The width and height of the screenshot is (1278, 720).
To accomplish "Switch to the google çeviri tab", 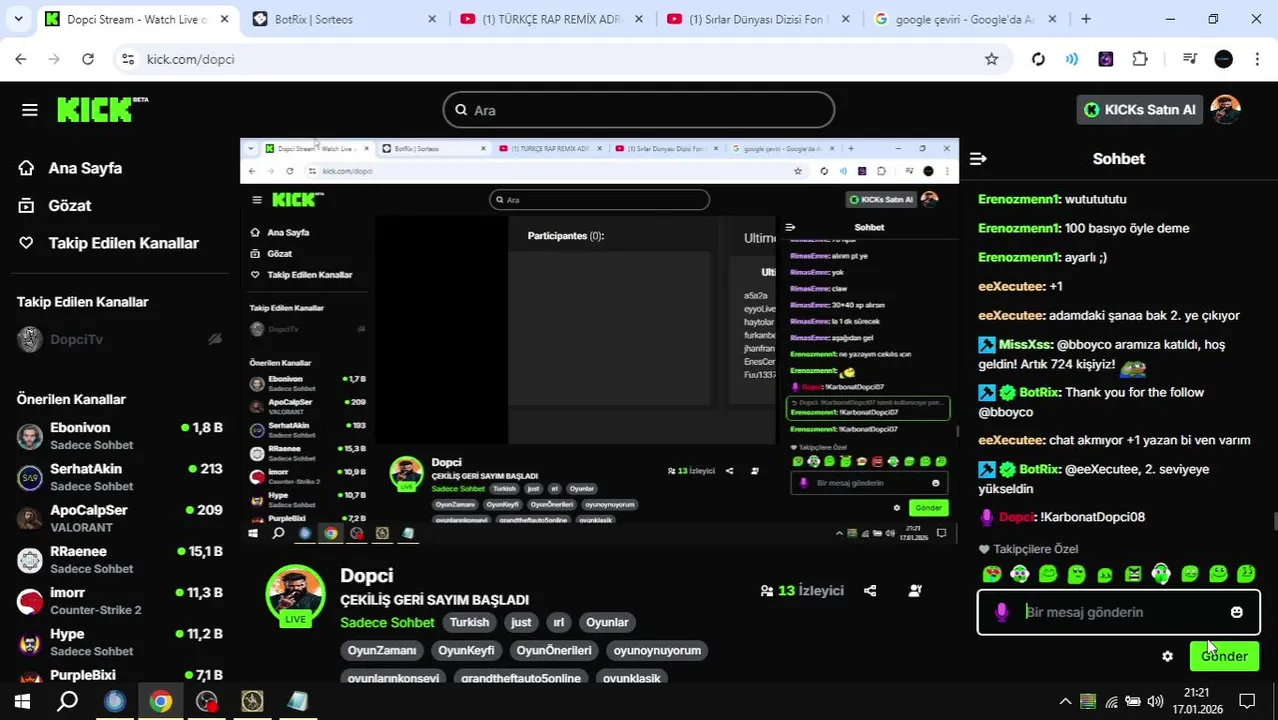I will pos(964,19).
